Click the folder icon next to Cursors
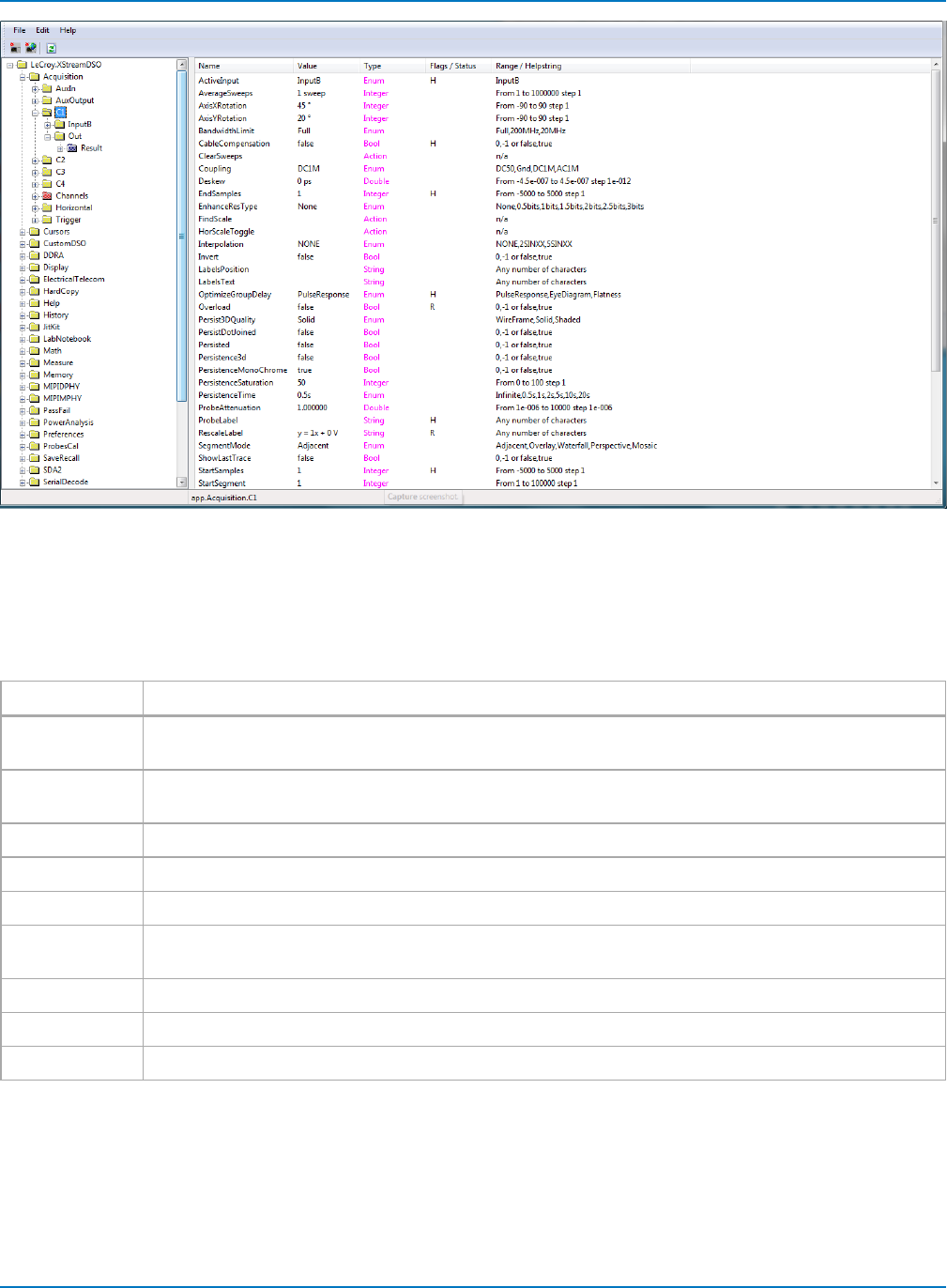Image resolution: width=947 pixels, height=1288 pixels. pos(35,232)
